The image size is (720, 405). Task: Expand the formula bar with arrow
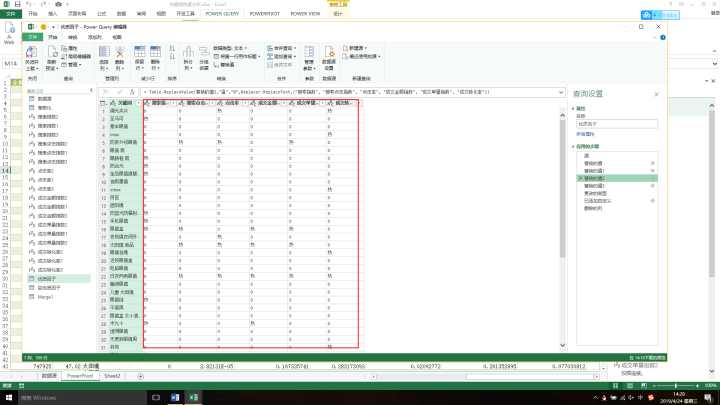(561, 92)
